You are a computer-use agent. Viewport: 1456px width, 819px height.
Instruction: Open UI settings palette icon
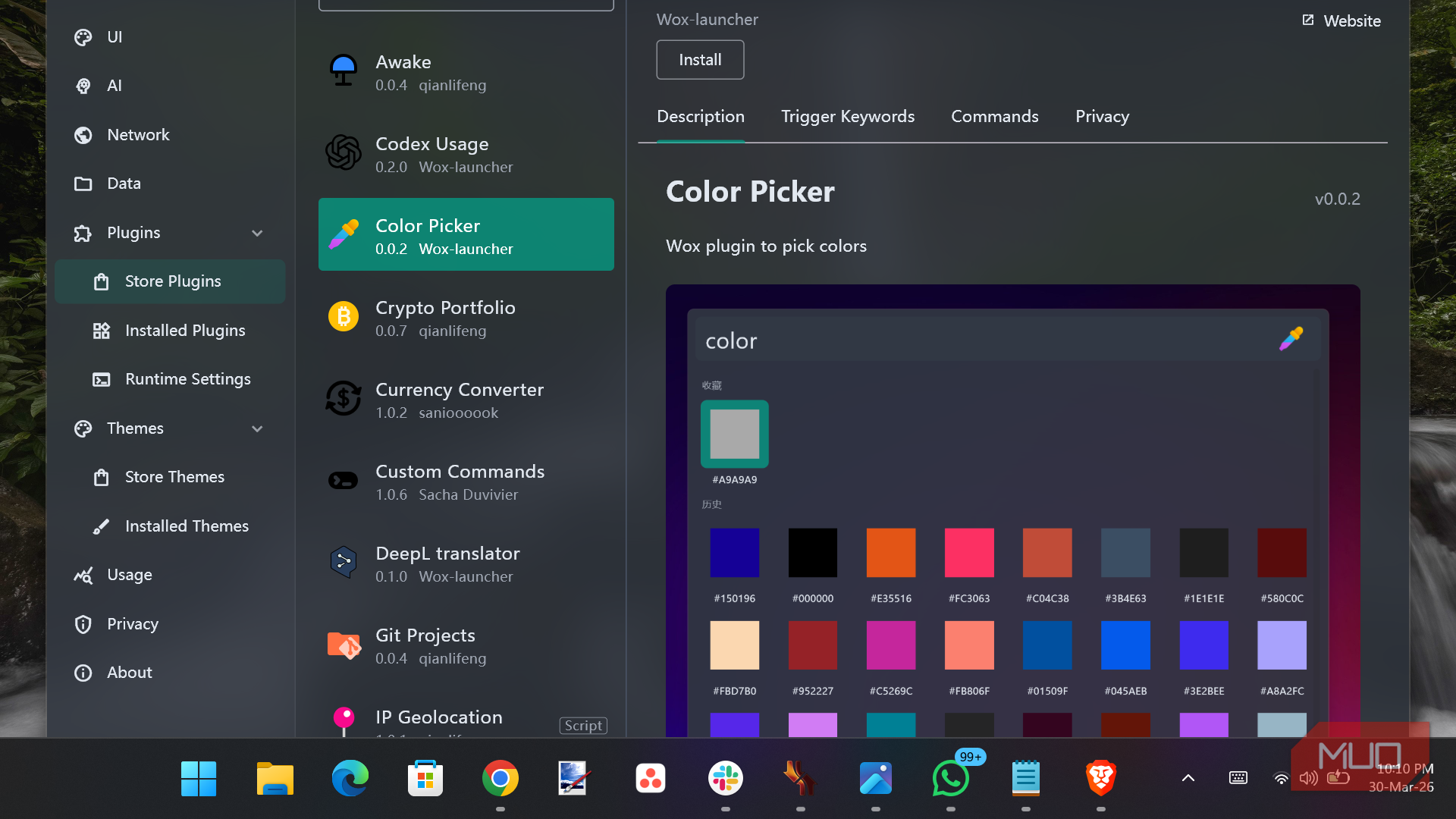83,37
